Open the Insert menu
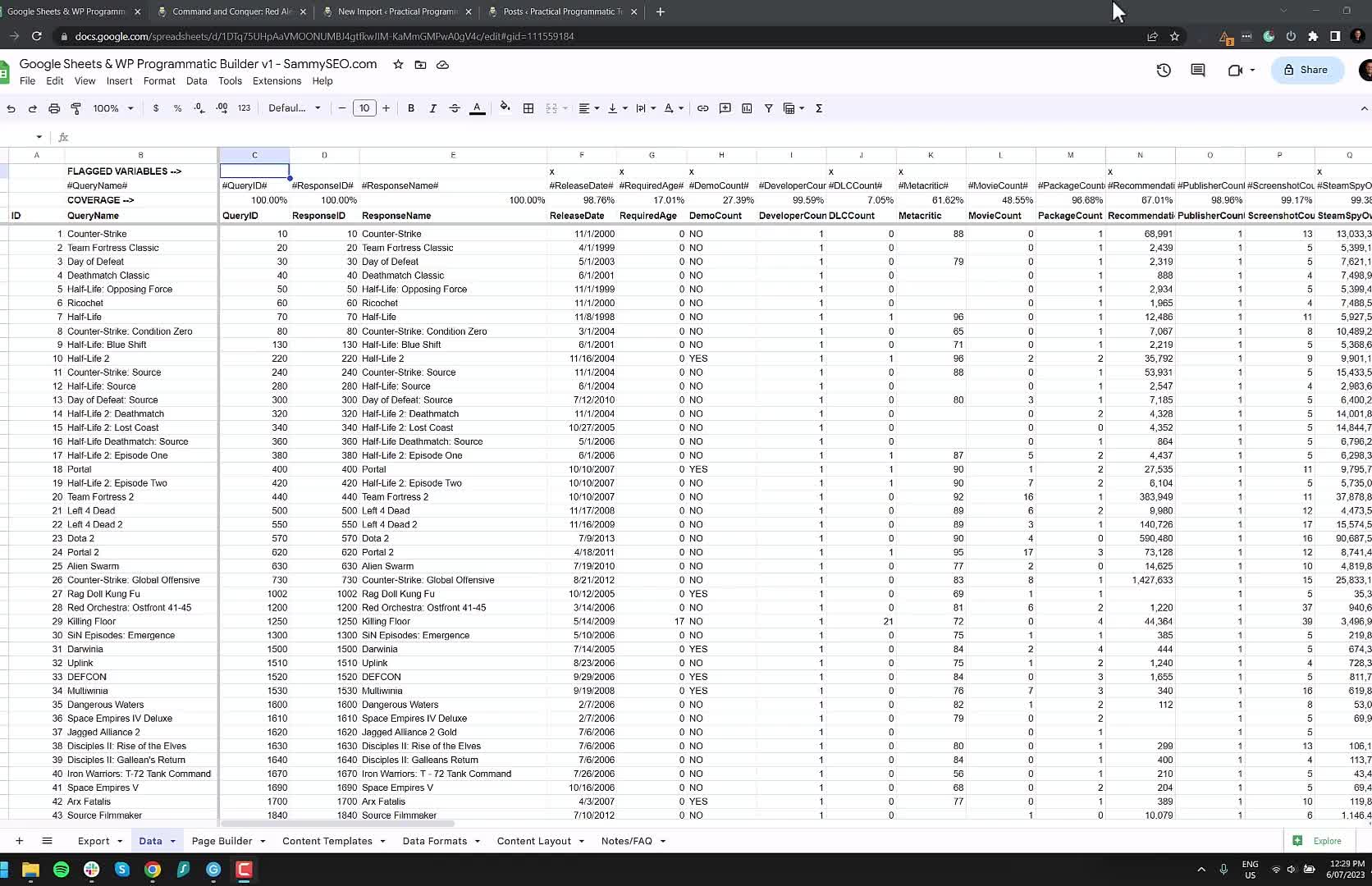Image resolution: width=1372 pixels, height=886 pixels. (119, 81)
